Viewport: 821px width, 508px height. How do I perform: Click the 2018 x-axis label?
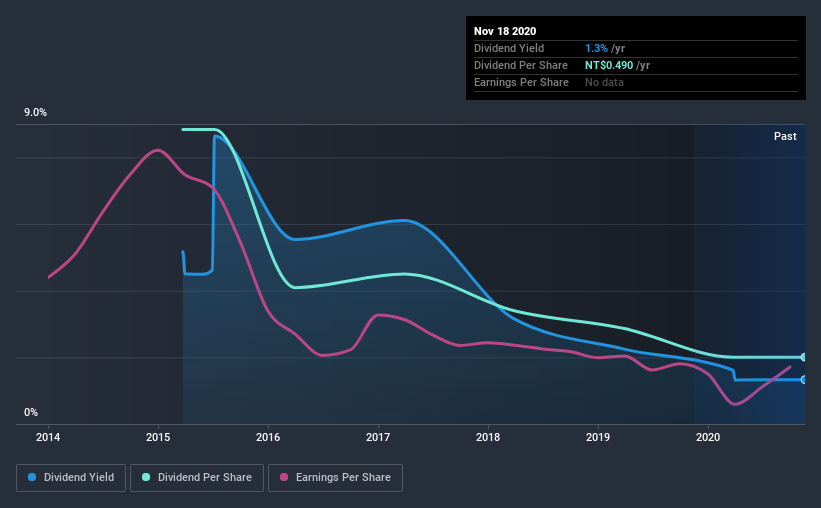pyautogui.click(x=487, y=437)
